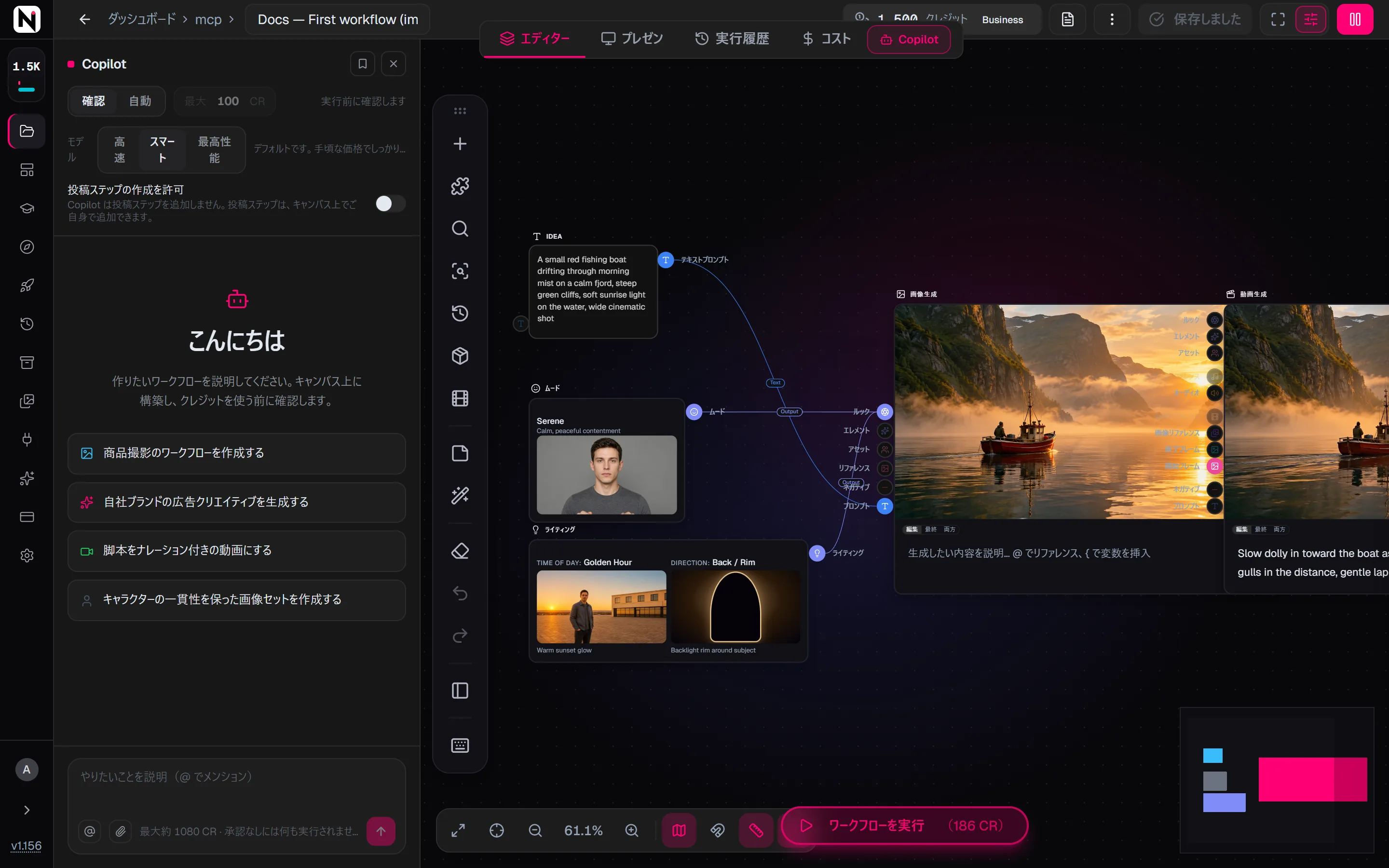Add a node with the plus icon

click(x=460, y=144)
